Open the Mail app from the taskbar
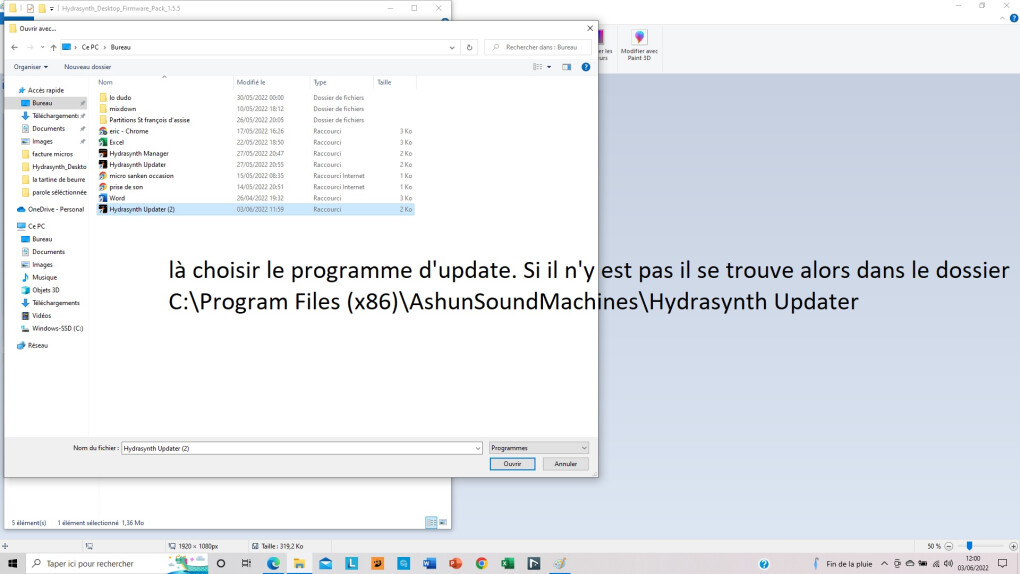The width and height of the screenshot is (1020, 574). [x=325, y=564]
